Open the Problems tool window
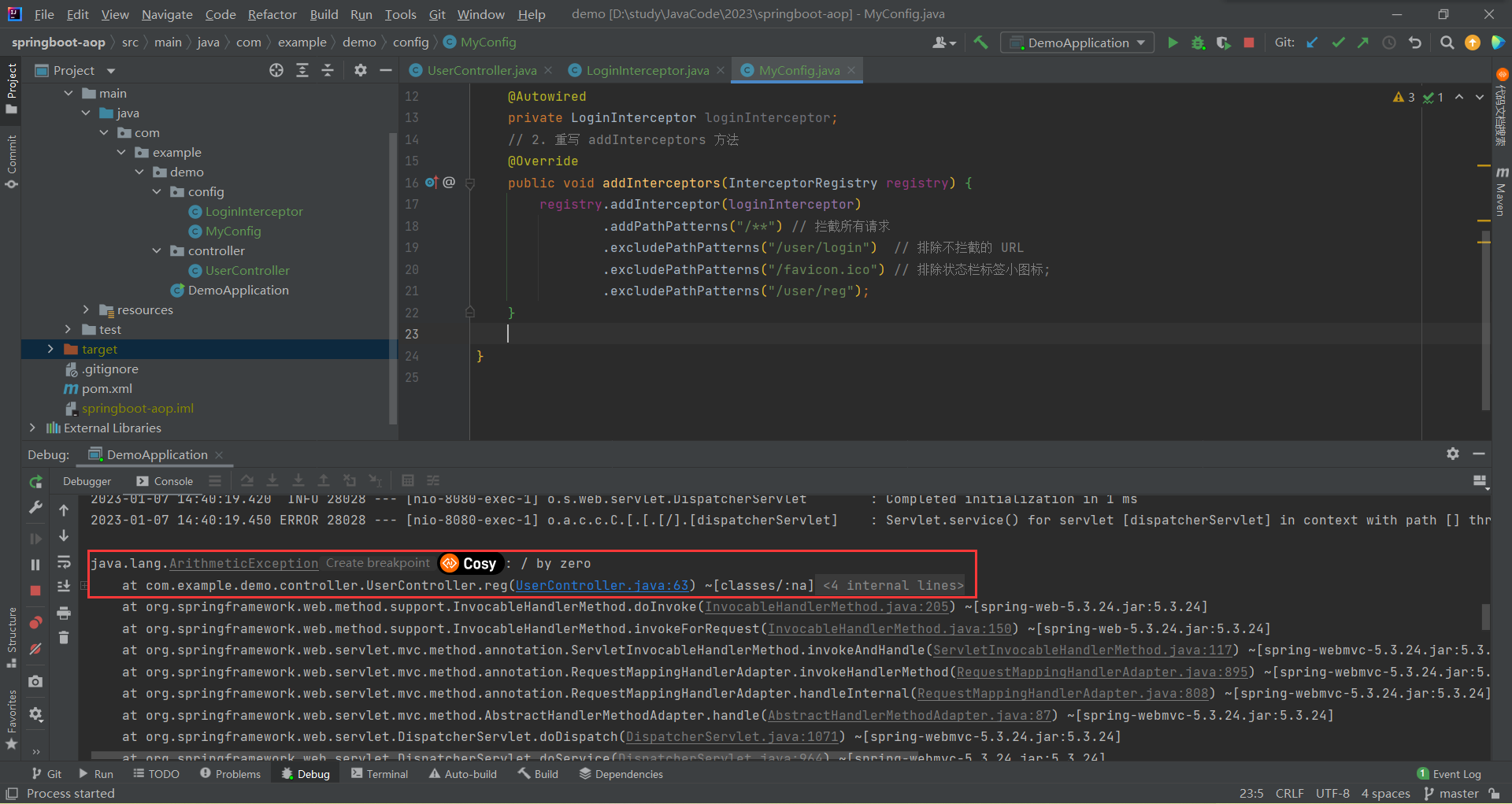 230,774
